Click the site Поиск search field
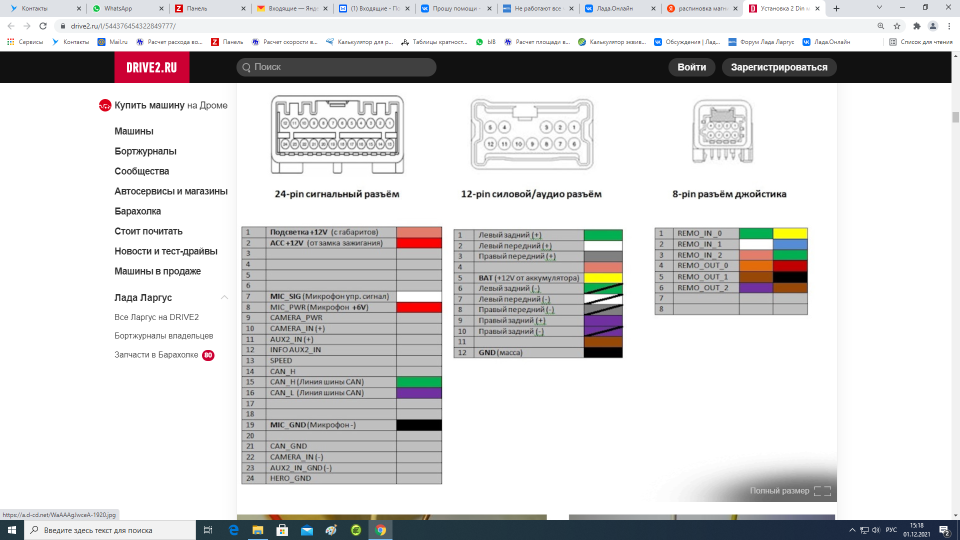960x540 pixels. point(336,67)
